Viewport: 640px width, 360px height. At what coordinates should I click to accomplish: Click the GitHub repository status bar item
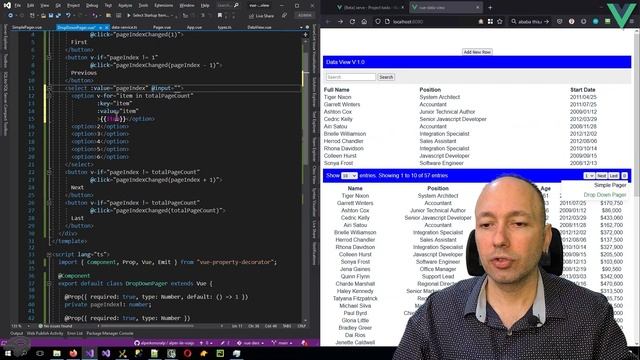(165, 343)
